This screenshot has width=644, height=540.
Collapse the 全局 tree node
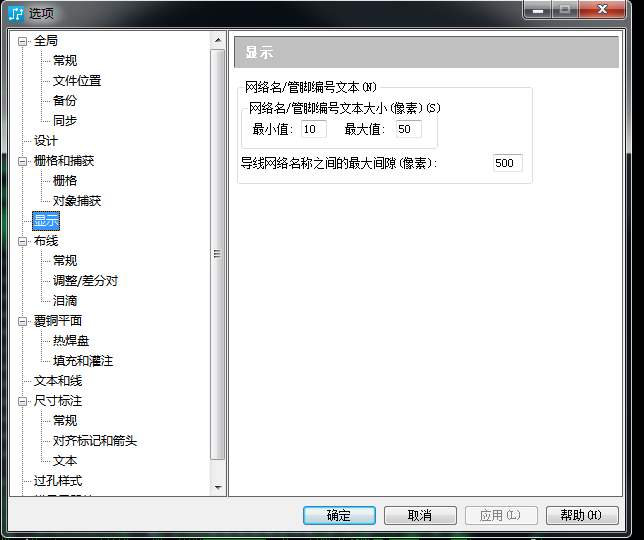[x=23, y=41]
